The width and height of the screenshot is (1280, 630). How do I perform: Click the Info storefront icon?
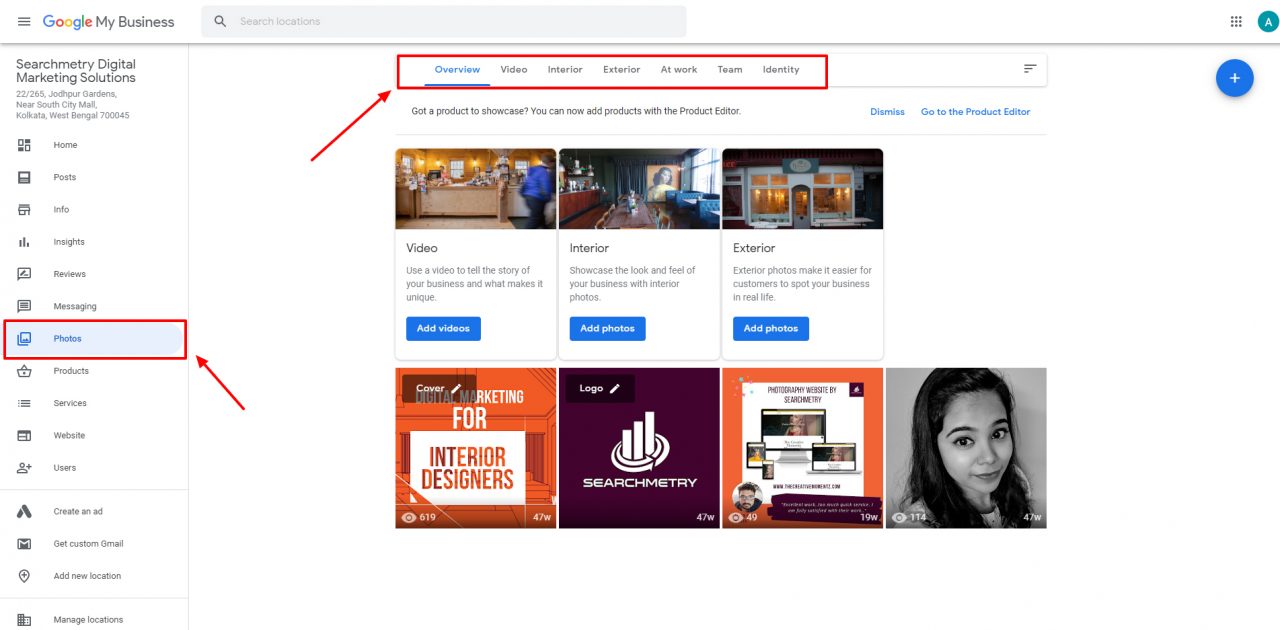click(25, 209)
